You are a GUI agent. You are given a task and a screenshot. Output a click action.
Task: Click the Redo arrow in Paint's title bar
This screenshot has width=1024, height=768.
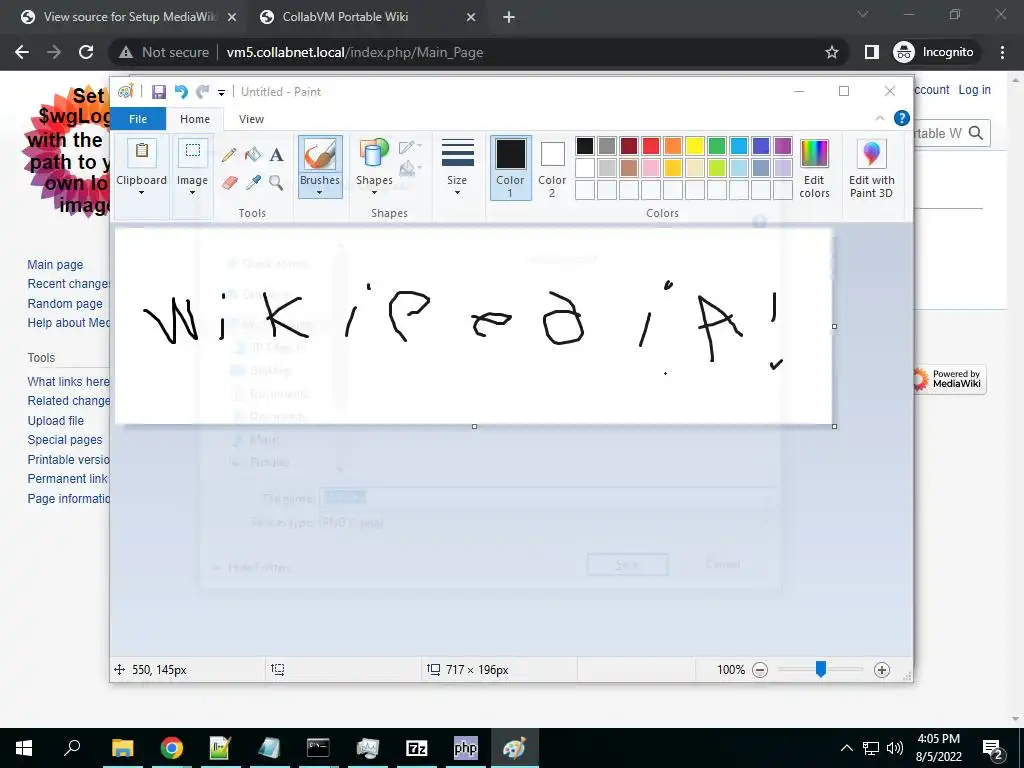tap(203, 92)
